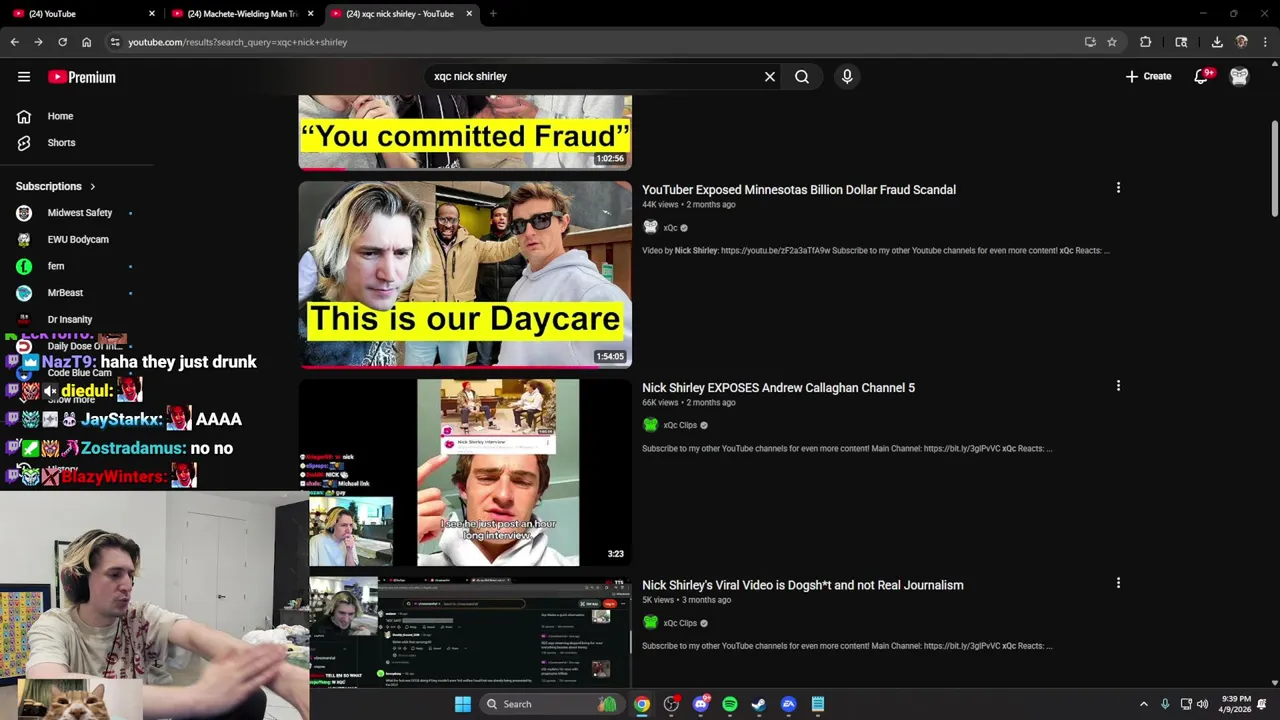Open clock showing 9:39 PM
This screenshot has height=720, width=1280.
click(1236, 704)
